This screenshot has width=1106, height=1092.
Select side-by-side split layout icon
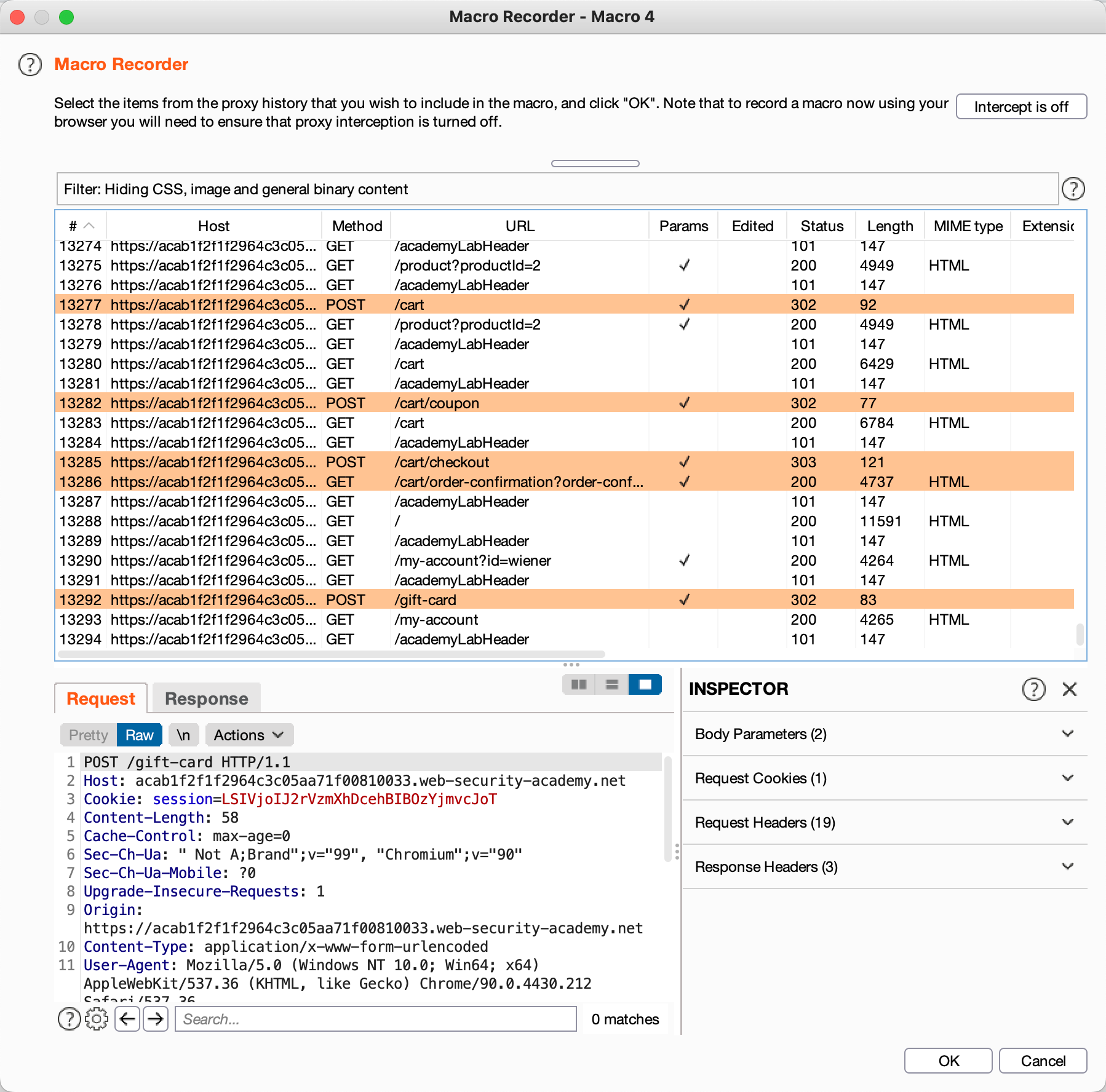(x=579, y=684)
